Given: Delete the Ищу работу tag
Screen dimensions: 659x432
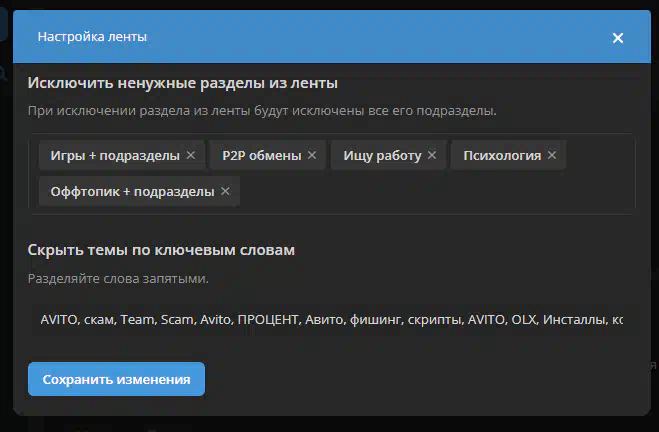Looking at the screenshot, I should [x=432, y=155].
